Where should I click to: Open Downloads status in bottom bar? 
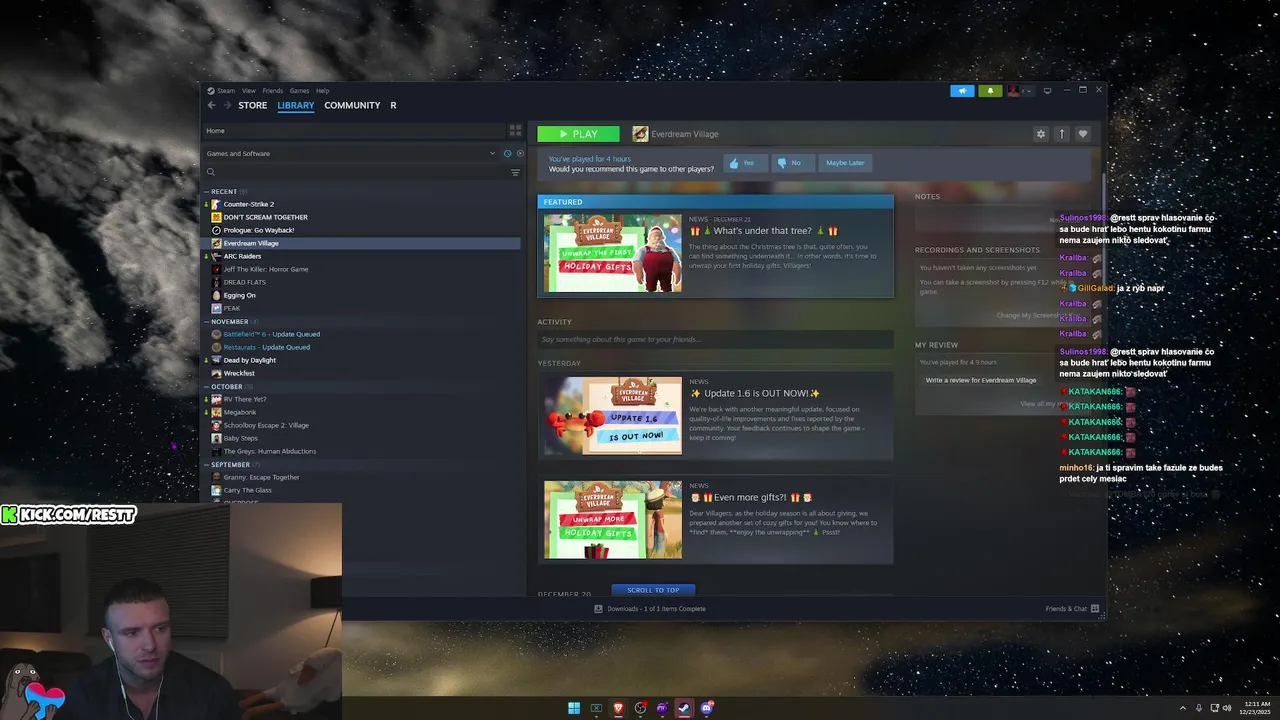(650, 608)
